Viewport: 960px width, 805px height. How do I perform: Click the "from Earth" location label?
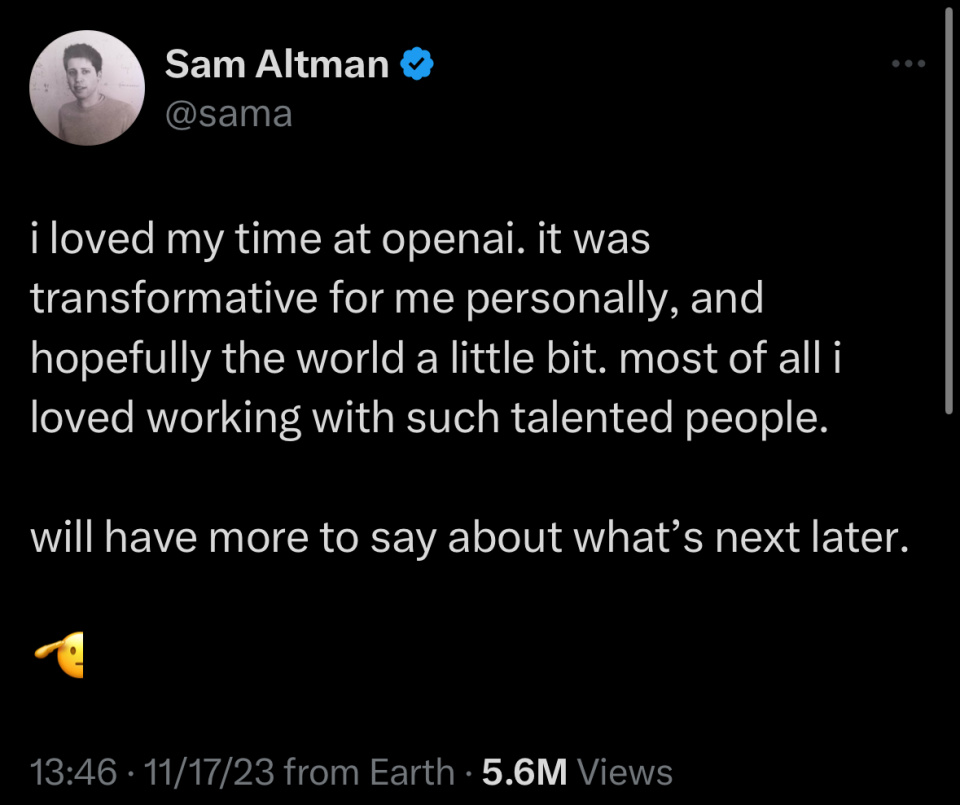(x=369, y=771)
